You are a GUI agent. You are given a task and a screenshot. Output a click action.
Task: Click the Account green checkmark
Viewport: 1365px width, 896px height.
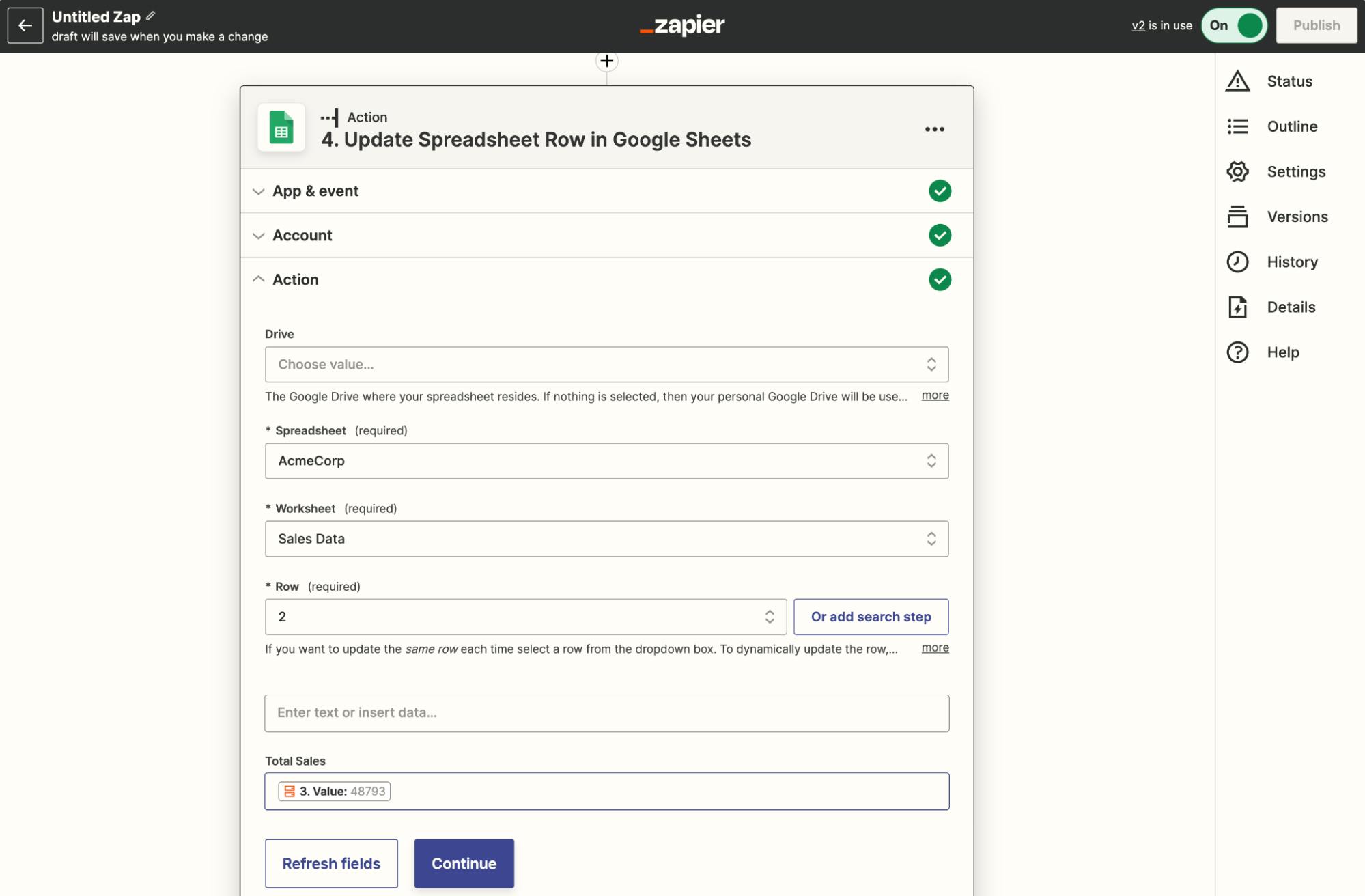pyautogui.click(x=940, y=235)
